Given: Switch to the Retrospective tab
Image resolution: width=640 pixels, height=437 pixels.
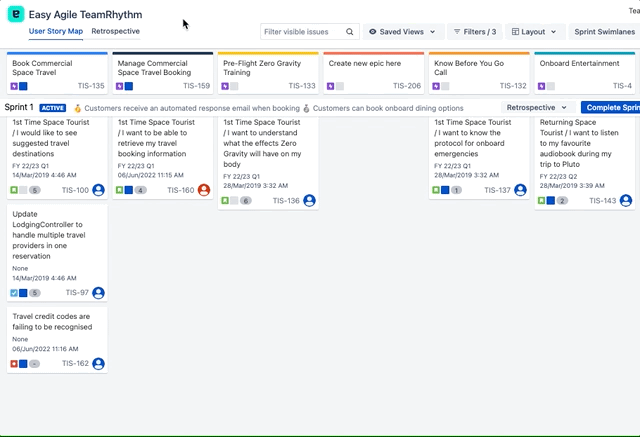Looking at the screenshot, I should tap(115, 32).
